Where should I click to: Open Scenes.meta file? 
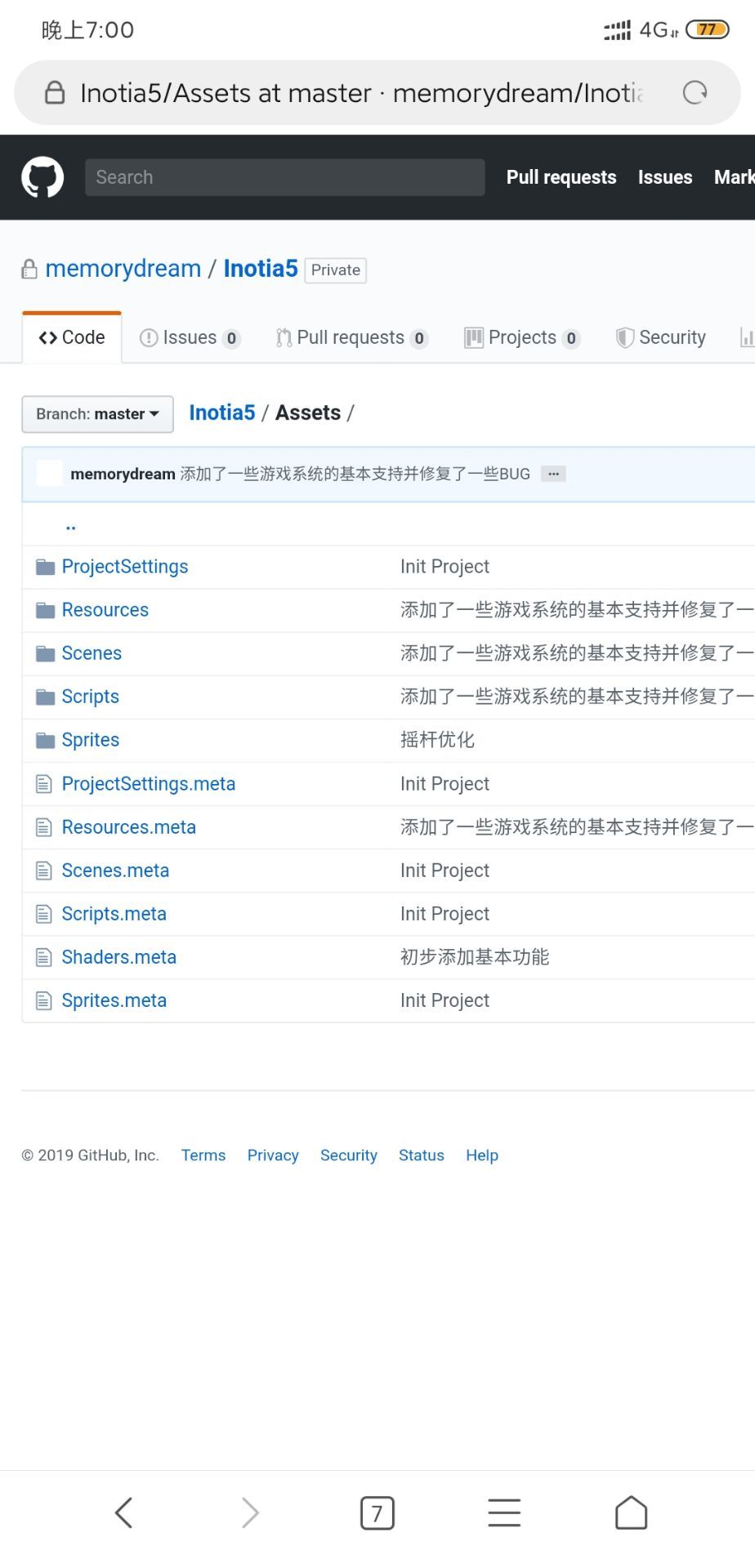click(x=115, y=871)
